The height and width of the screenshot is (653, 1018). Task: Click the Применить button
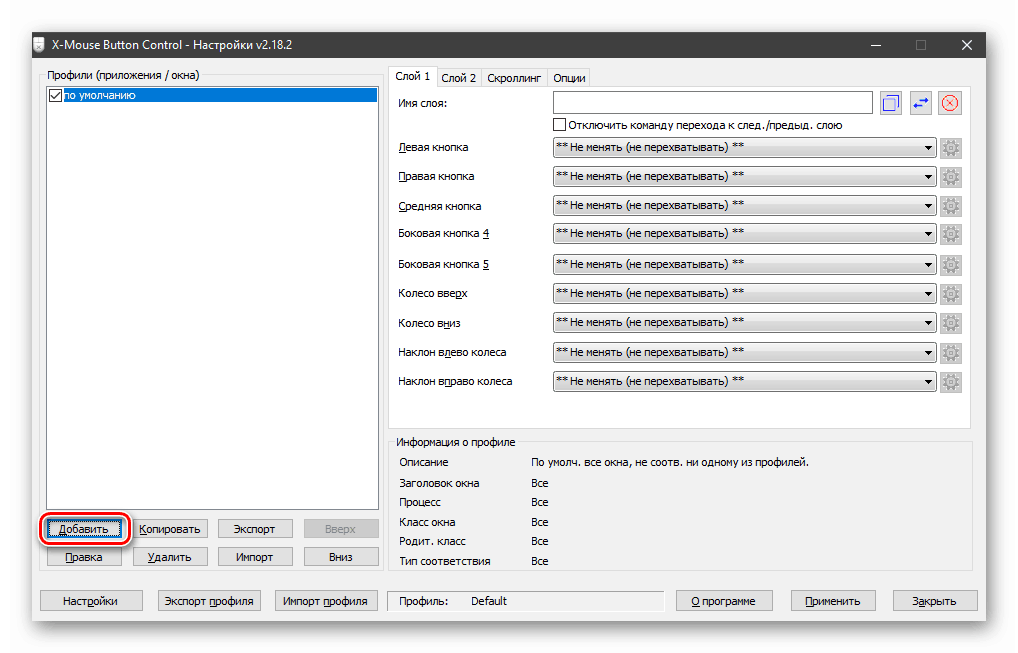(x=833, y=601)
